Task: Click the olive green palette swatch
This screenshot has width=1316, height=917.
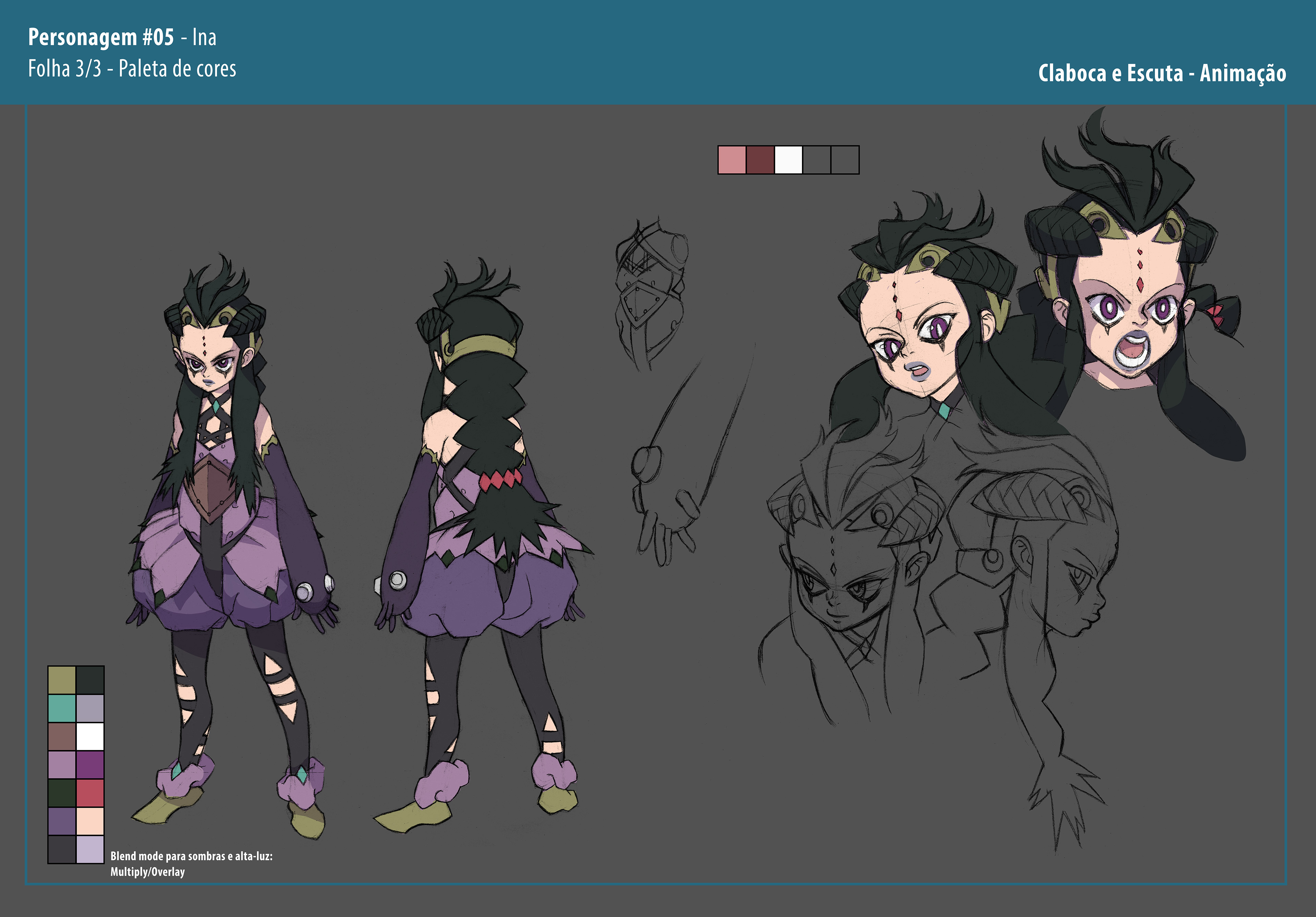Action: (61, 680)
